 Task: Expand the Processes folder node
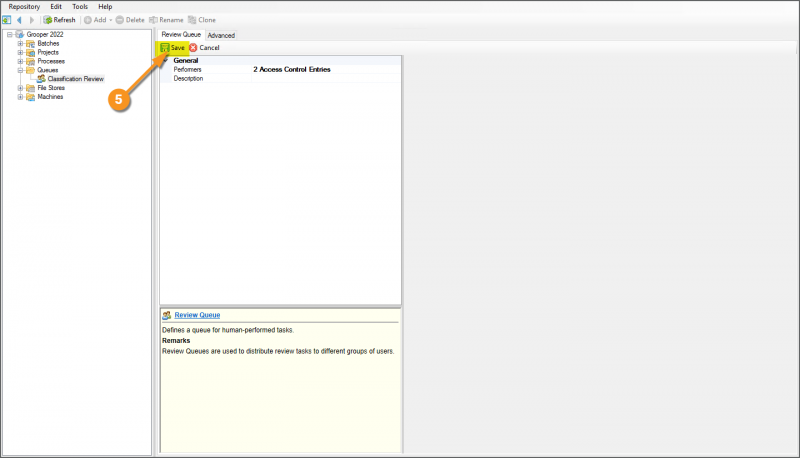(x=20, y=61)
